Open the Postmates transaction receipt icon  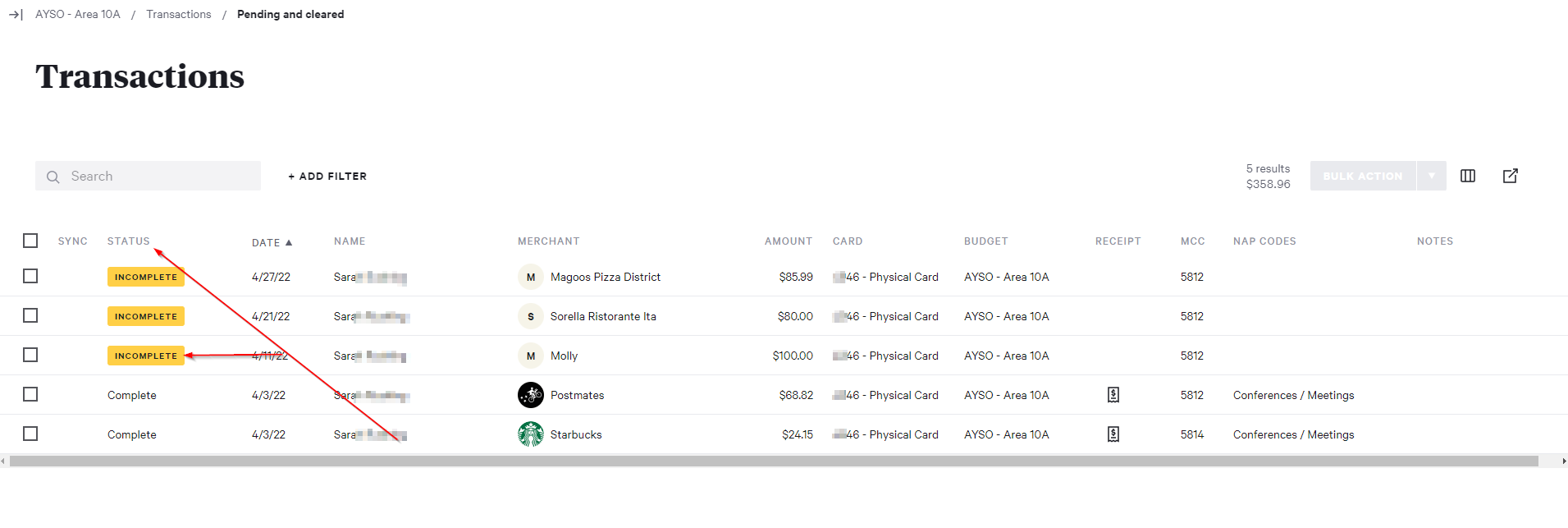1113,395
